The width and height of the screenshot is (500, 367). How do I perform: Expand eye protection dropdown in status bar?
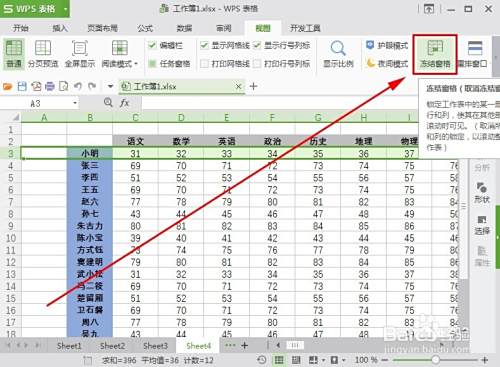[343, 360]
